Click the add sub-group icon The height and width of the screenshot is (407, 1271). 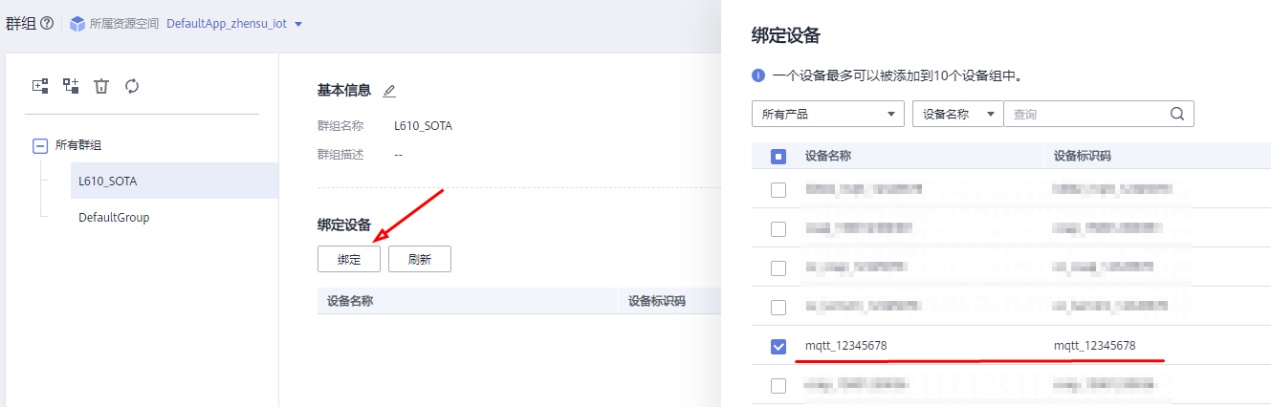tap(71, 87)
